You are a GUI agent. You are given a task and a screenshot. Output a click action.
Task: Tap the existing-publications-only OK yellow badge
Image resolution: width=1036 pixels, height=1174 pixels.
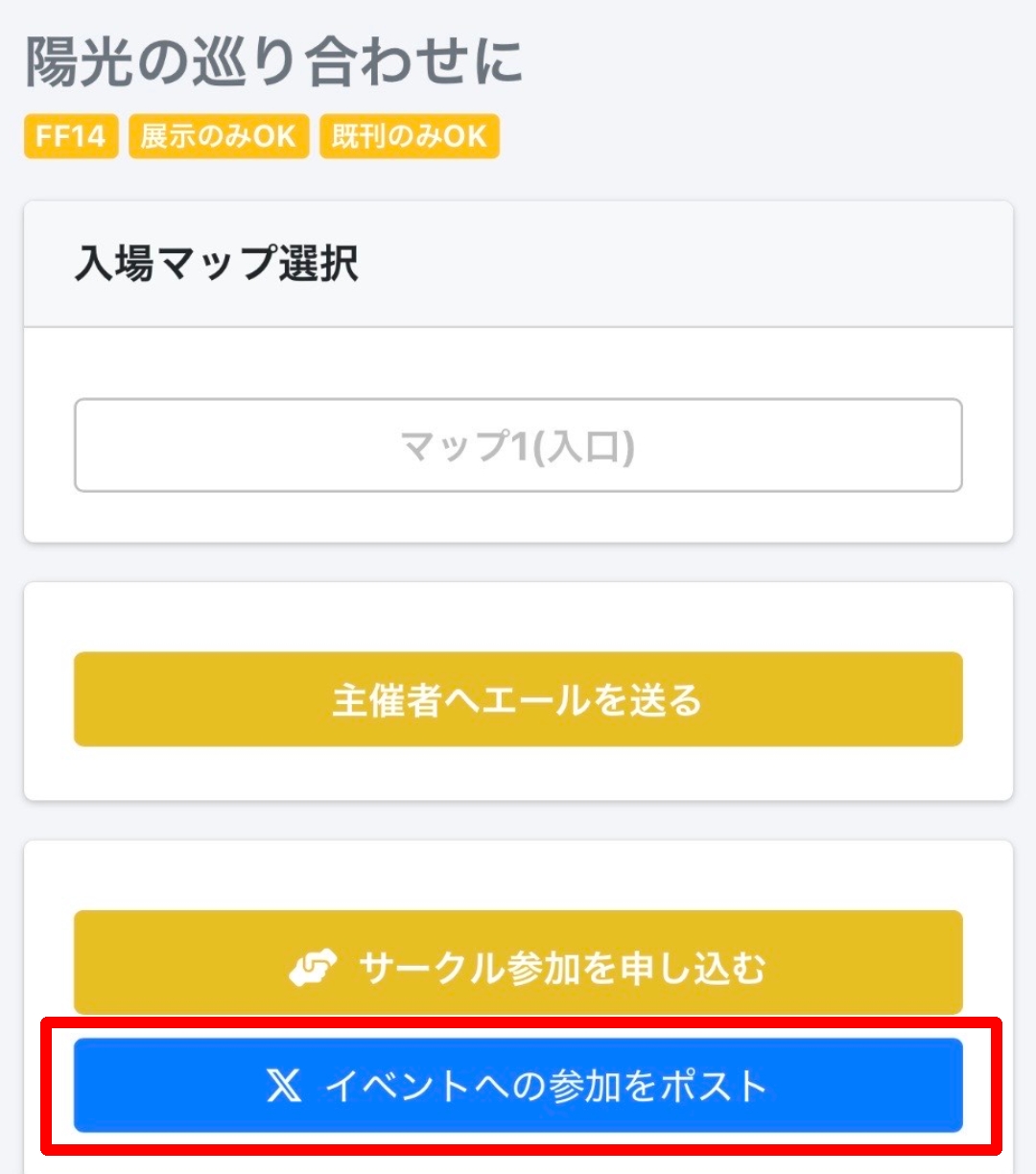(x=410, y=136)
